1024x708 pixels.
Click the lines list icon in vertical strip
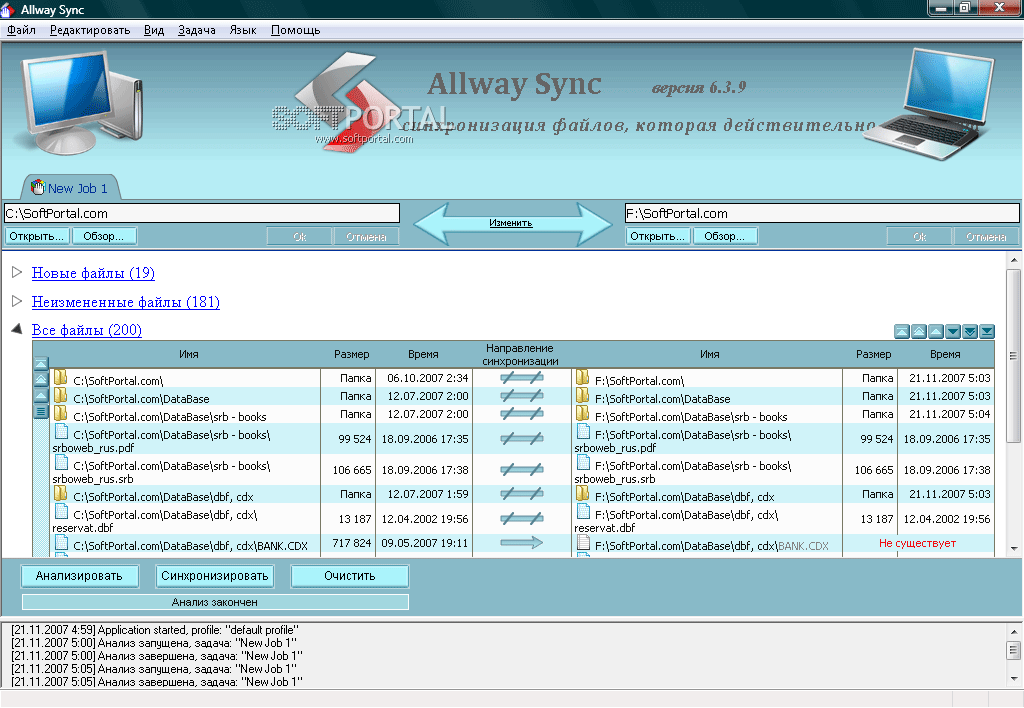(41, 411)
